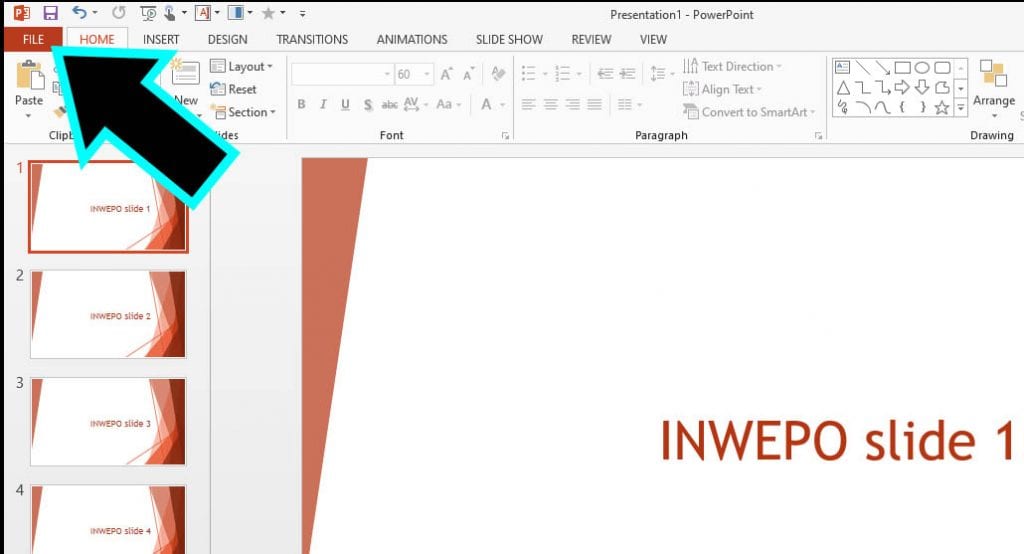Select the oval shape in shapes gallery
Viewport: 1024px width, 554px height.
point(922,67)
